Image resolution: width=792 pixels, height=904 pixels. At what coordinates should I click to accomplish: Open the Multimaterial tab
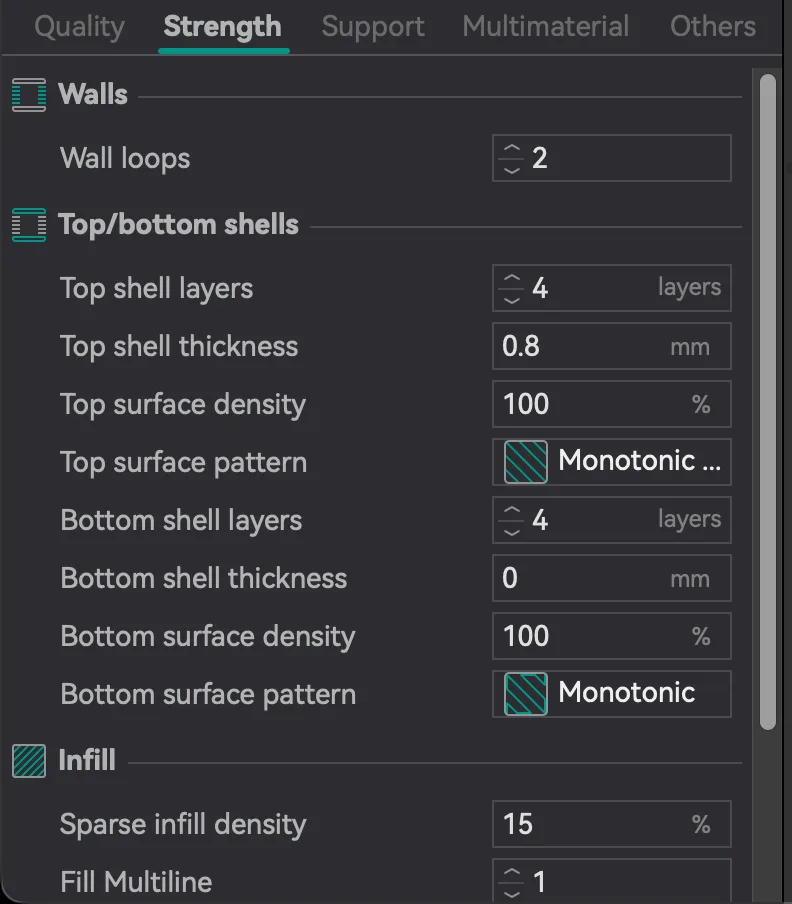pyautogui.click(x=545, y=27)
